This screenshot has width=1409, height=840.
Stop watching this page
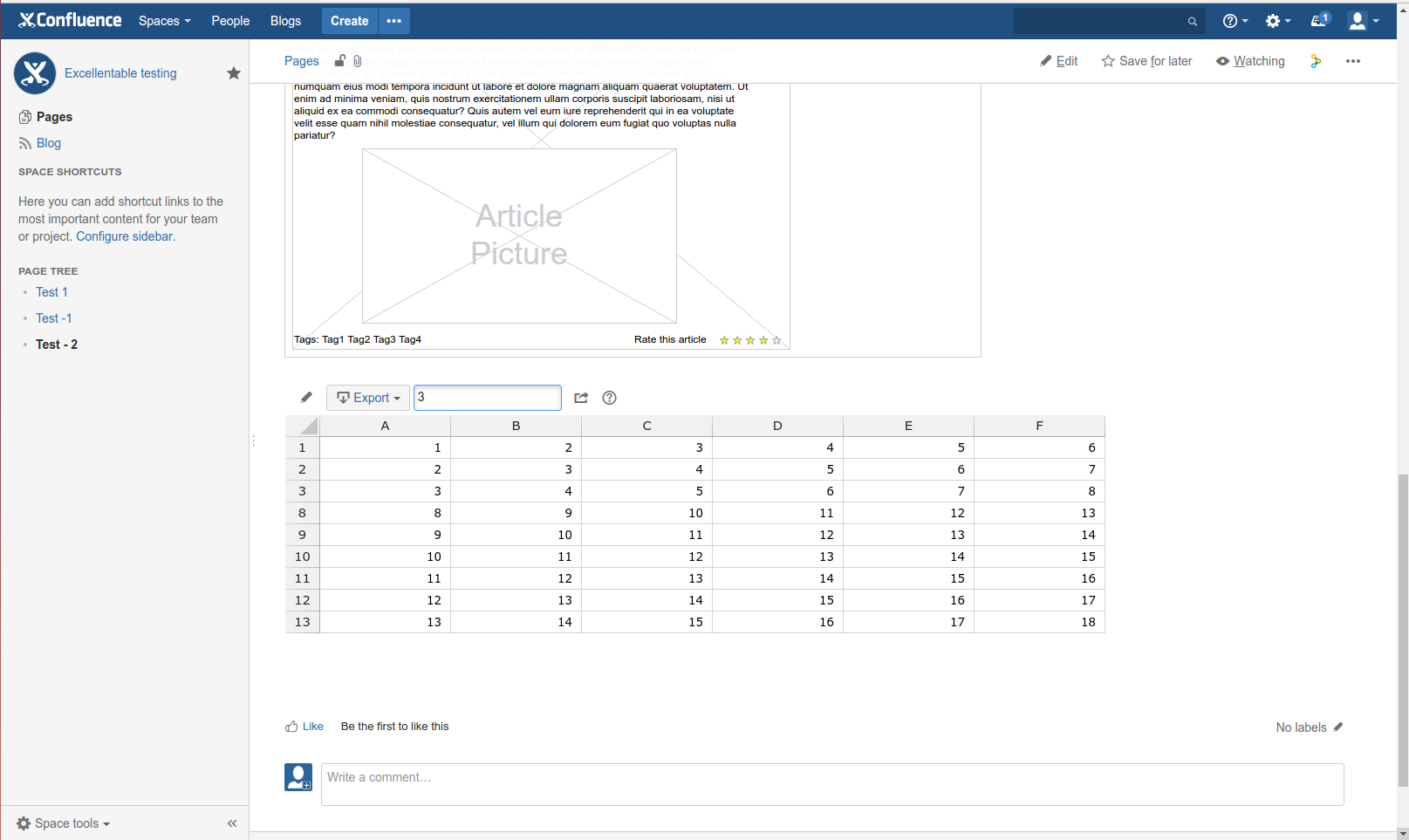click(x=1249, y=60)
